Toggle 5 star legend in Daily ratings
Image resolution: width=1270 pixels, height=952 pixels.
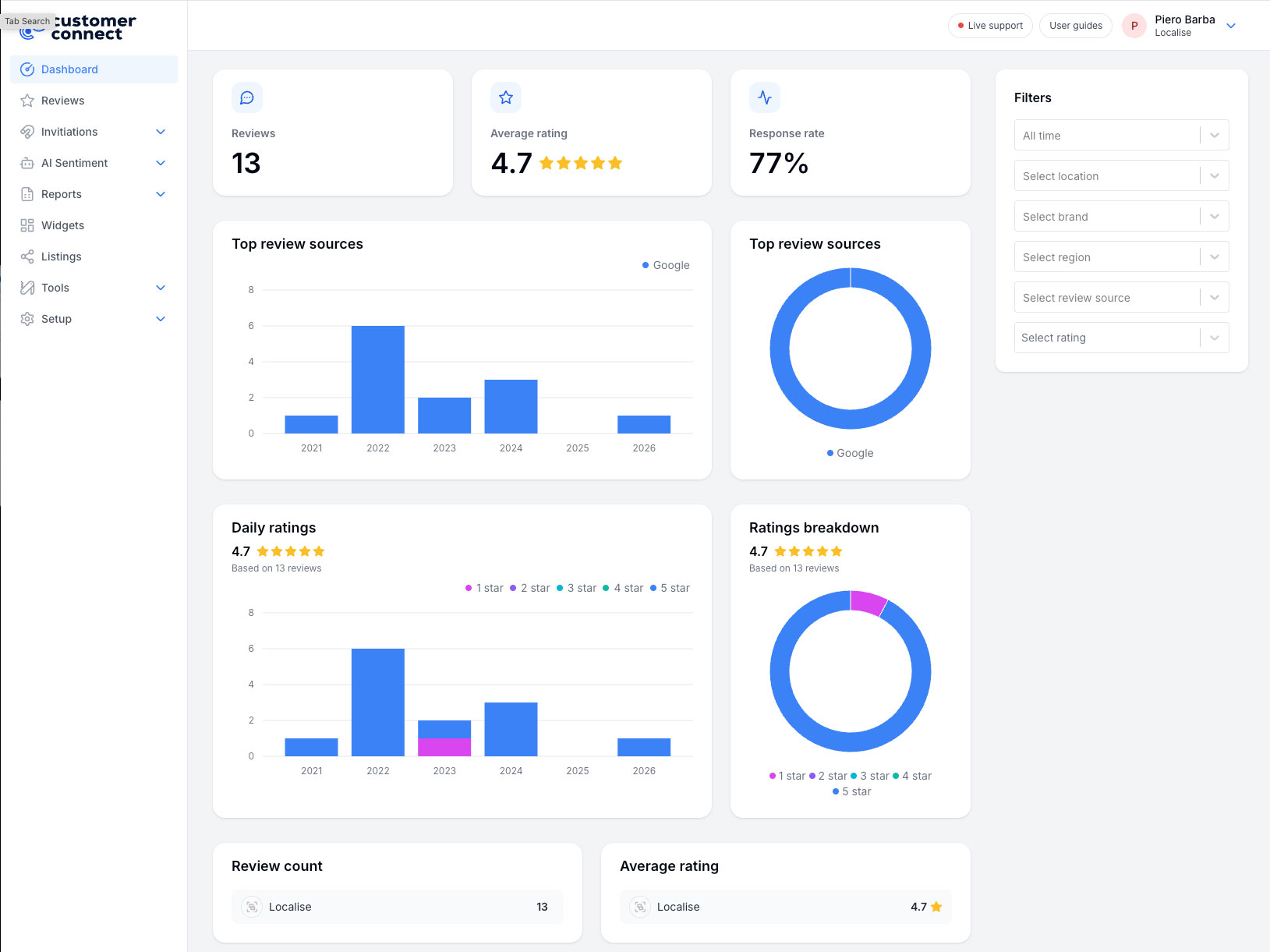(x=670, y=588)
